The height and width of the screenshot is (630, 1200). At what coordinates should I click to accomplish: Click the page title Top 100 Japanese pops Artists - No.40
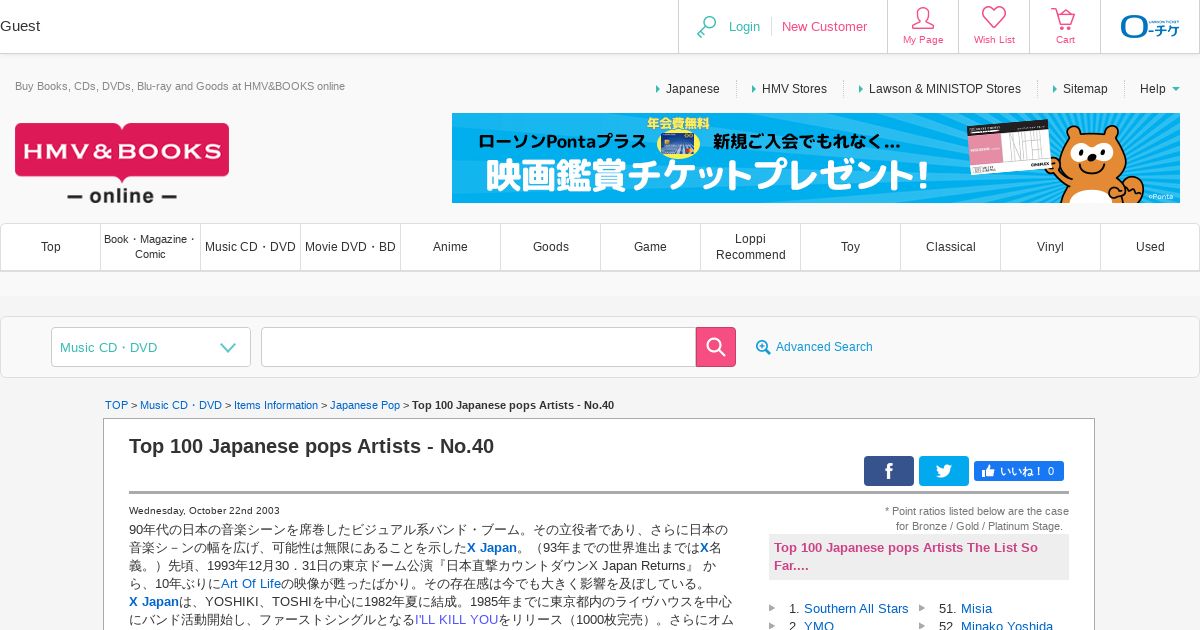click(x=311, y=446)
